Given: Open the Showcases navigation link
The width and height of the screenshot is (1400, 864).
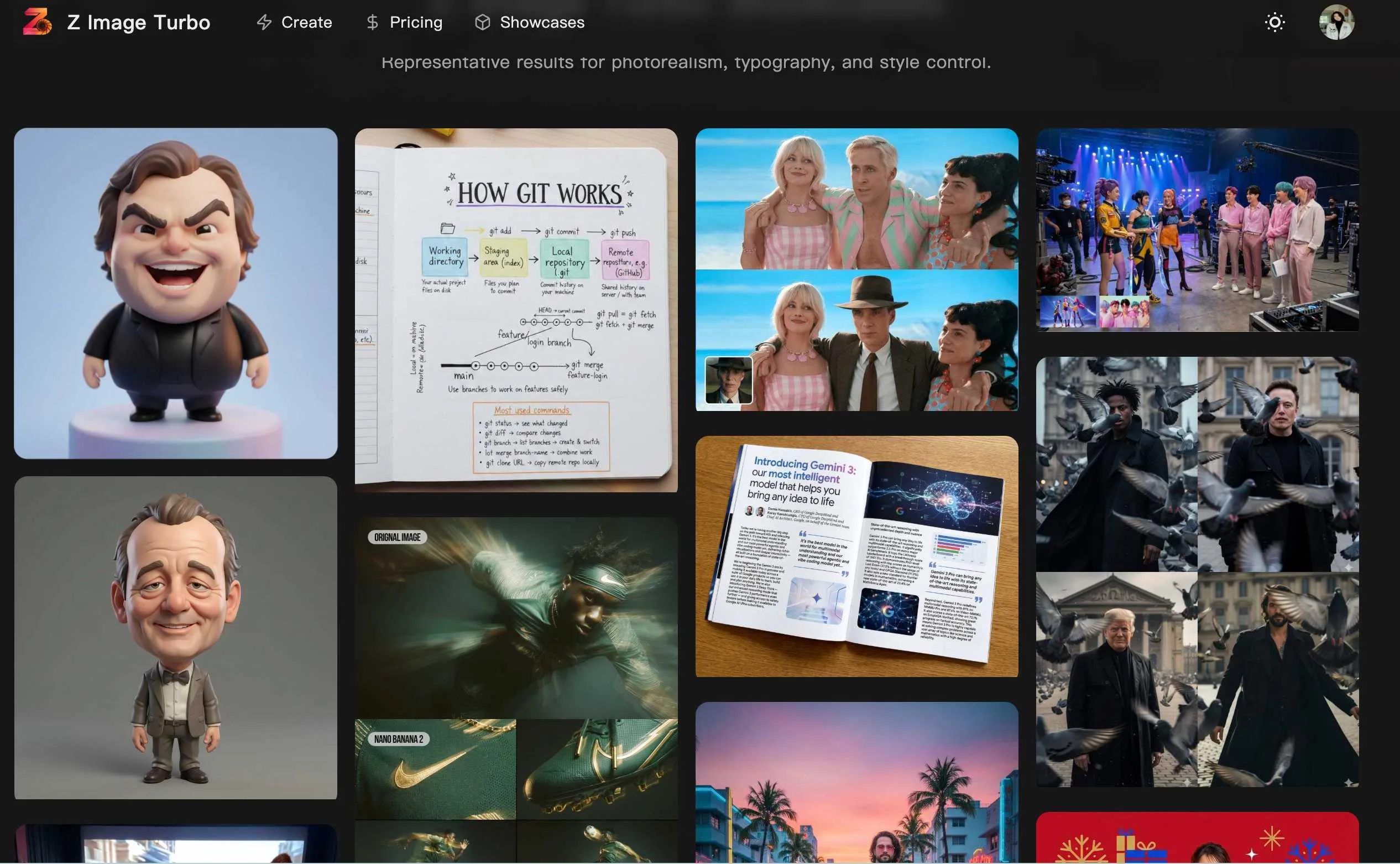Looking at the screenshot, I should (542, 22).
